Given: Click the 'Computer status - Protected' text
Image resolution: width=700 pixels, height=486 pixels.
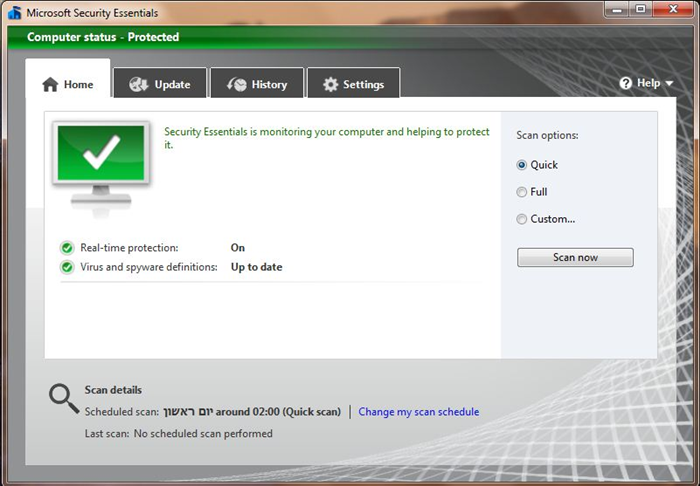Looking at the screenshot, I should click(x=103, y=37).
